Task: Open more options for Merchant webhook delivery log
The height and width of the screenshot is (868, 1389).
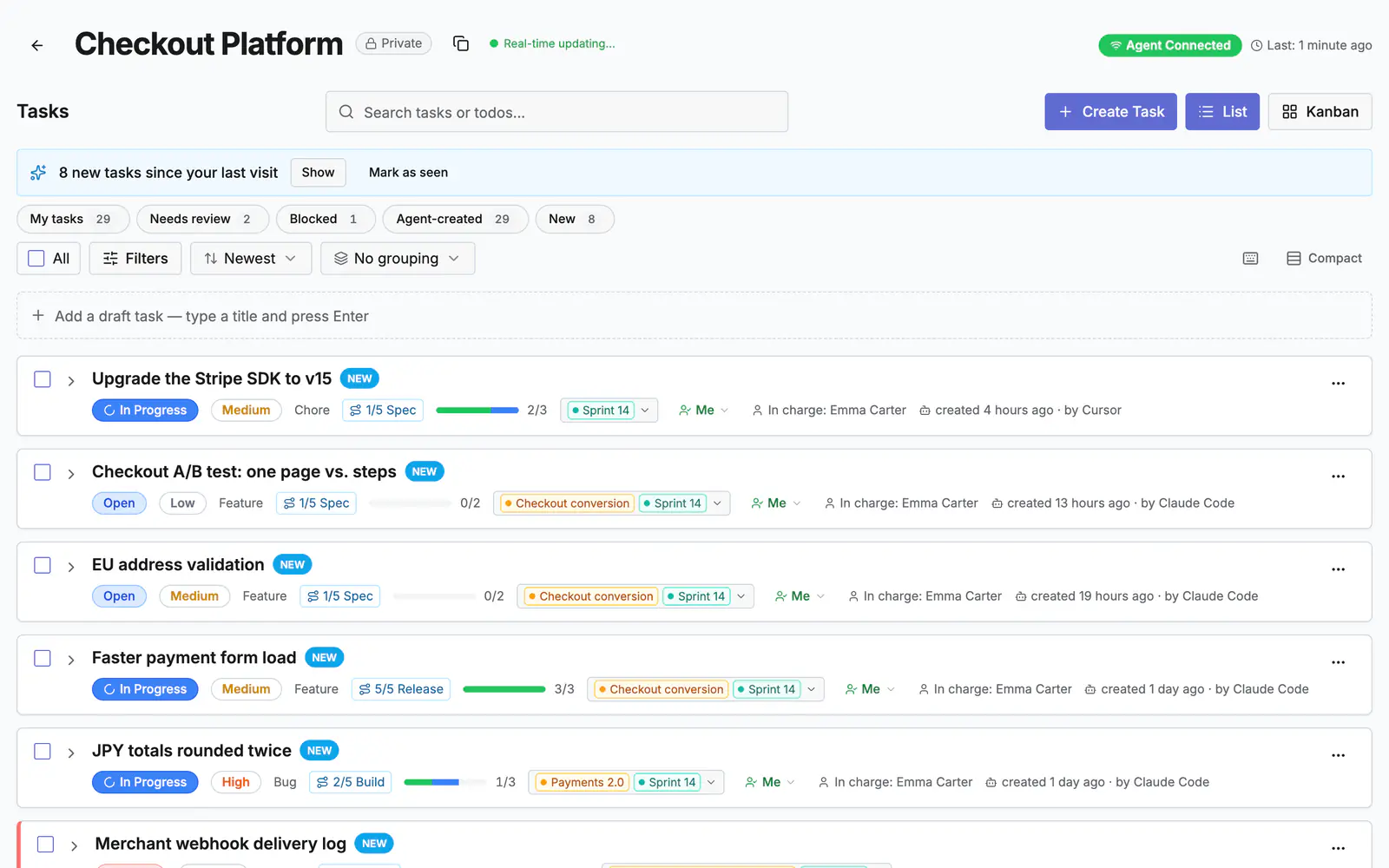Action: coord(1338,847)
